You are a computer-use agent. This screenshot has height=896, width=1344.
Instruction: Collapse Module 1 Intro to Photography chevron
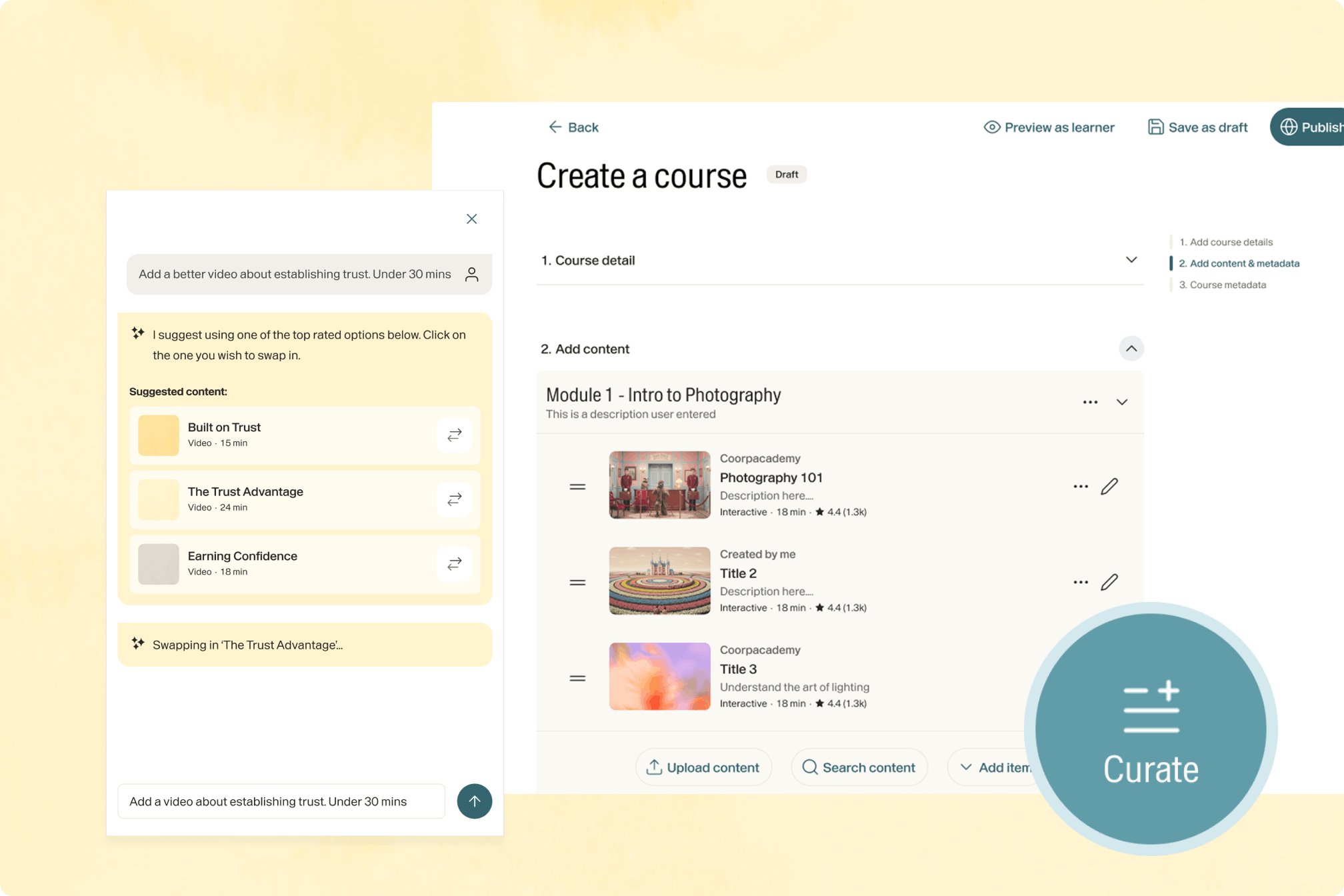click(x=1122, y=402)
